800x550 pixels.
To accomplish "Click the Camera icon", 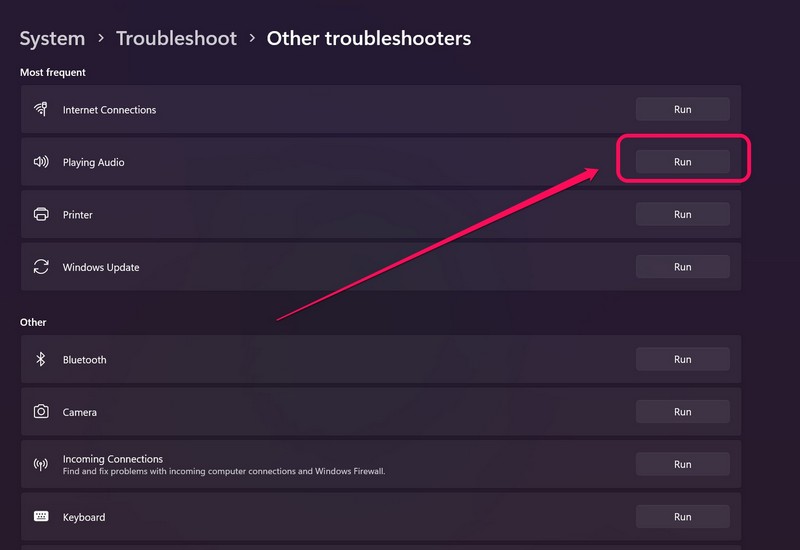I will pos(41,412).
